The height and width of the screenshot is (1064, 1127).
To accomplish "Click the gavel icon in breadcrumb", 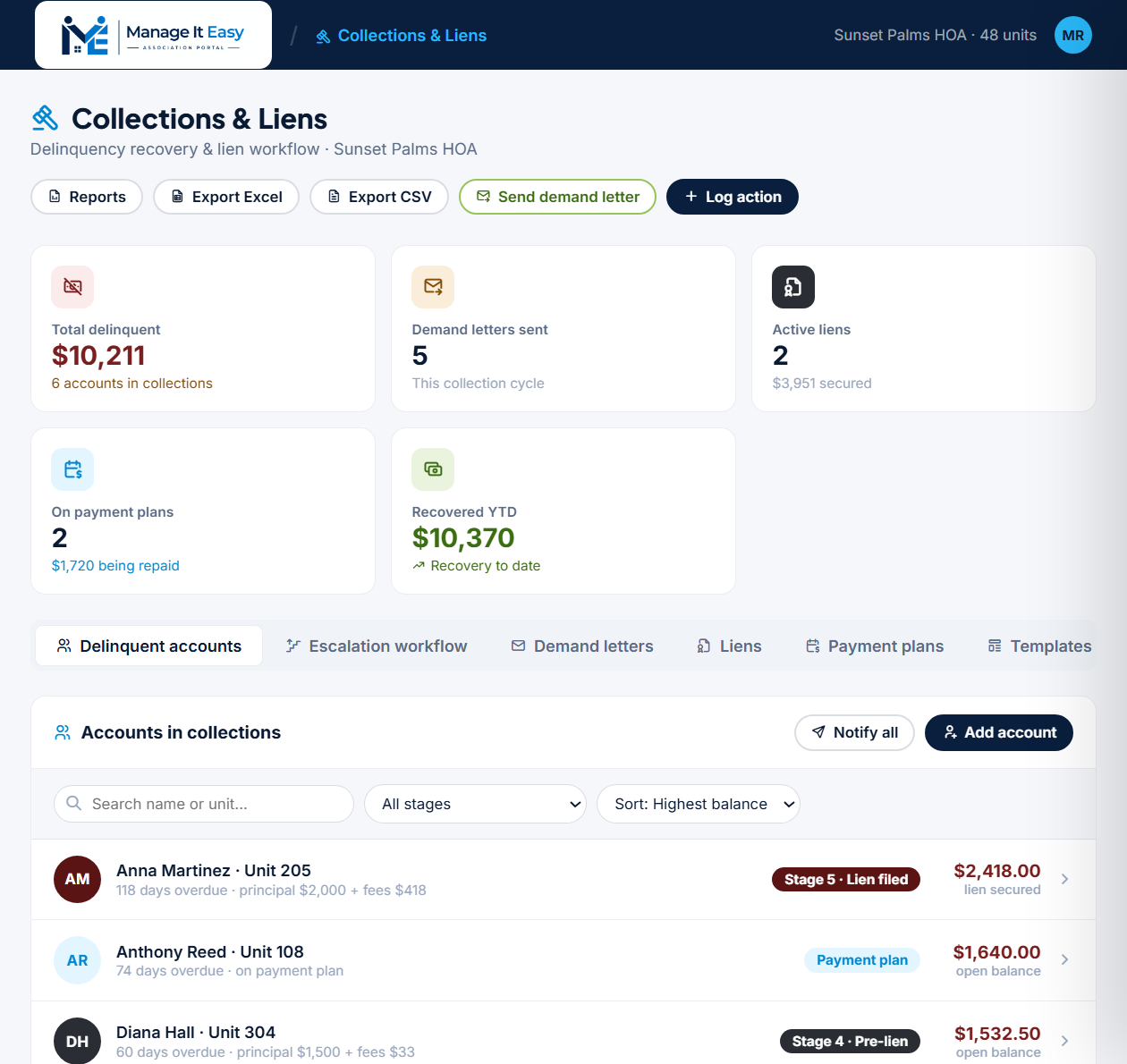I will [323, 36].
